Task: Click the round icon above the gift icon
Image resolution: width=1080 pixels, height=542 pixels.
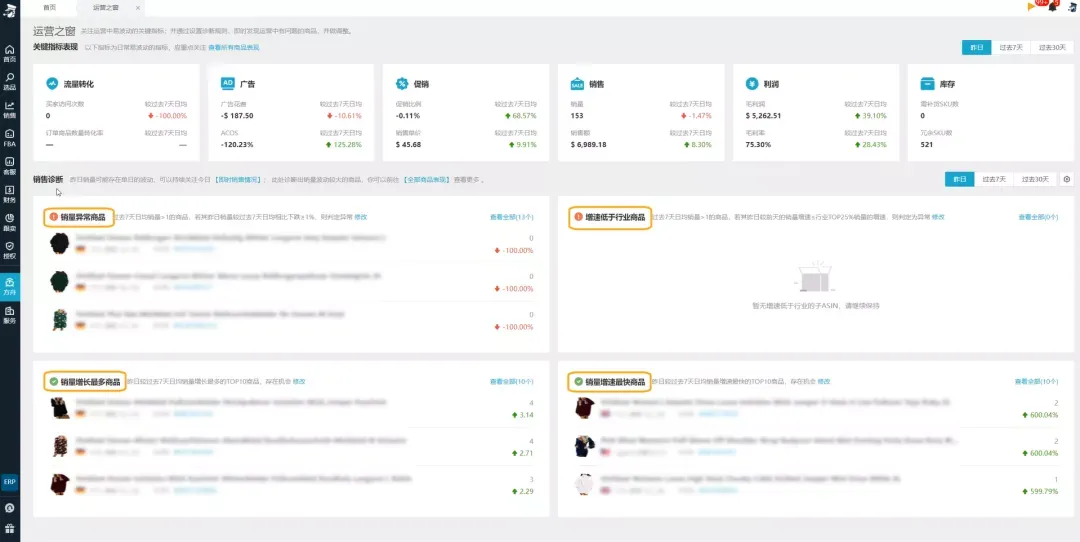Action: 10,508
